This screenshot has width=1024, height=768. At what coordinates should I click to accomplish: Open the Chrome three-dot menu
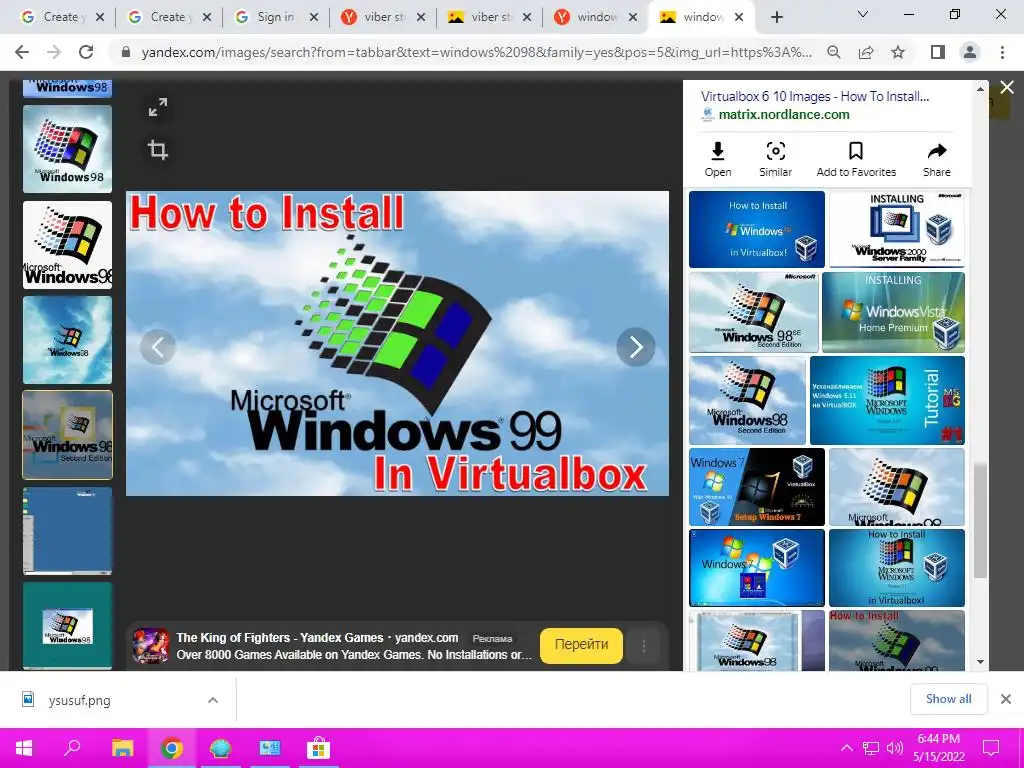tap(1002, 52)
